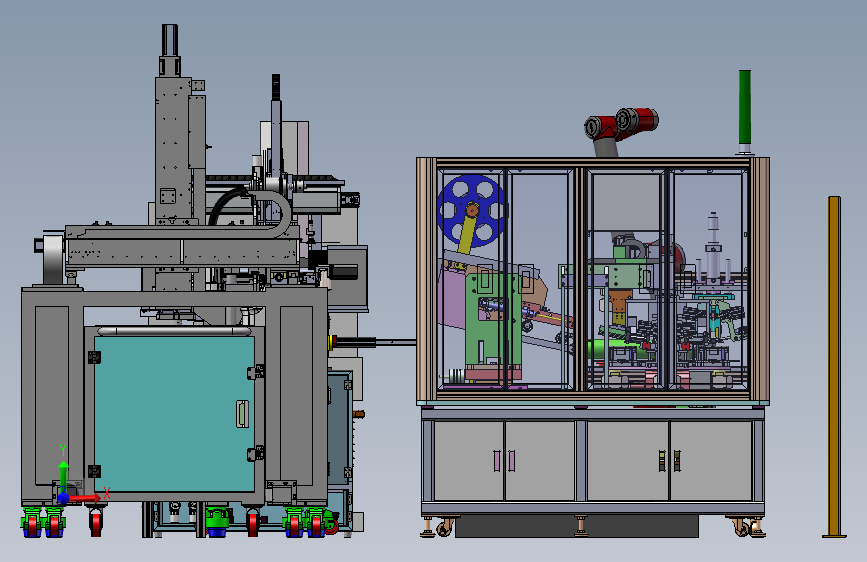The image size is (867, 562).
Task: Click the handle on the teal door
Action: coord(242,414)
